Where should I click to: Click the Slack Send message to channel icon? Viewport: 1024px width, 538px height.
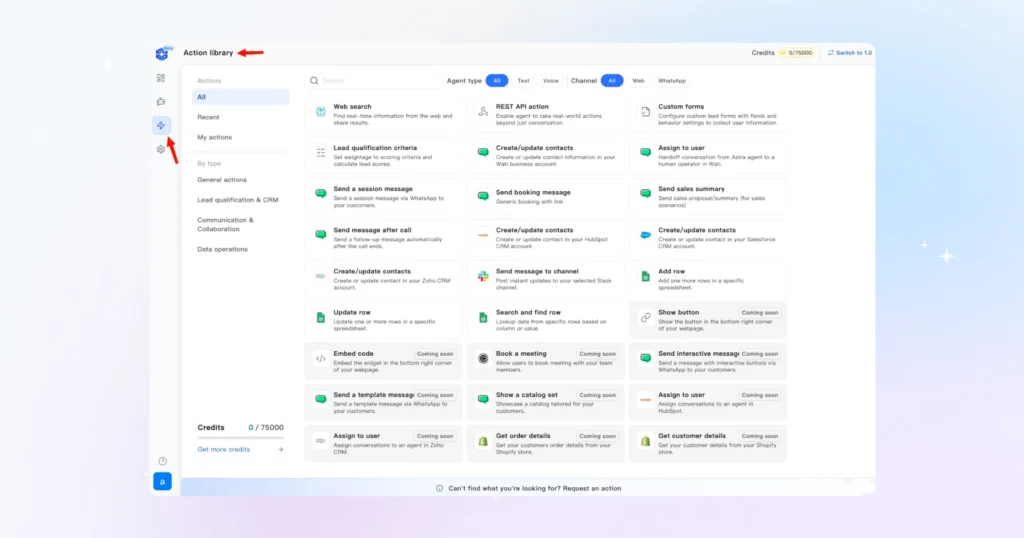pos(483,276)
